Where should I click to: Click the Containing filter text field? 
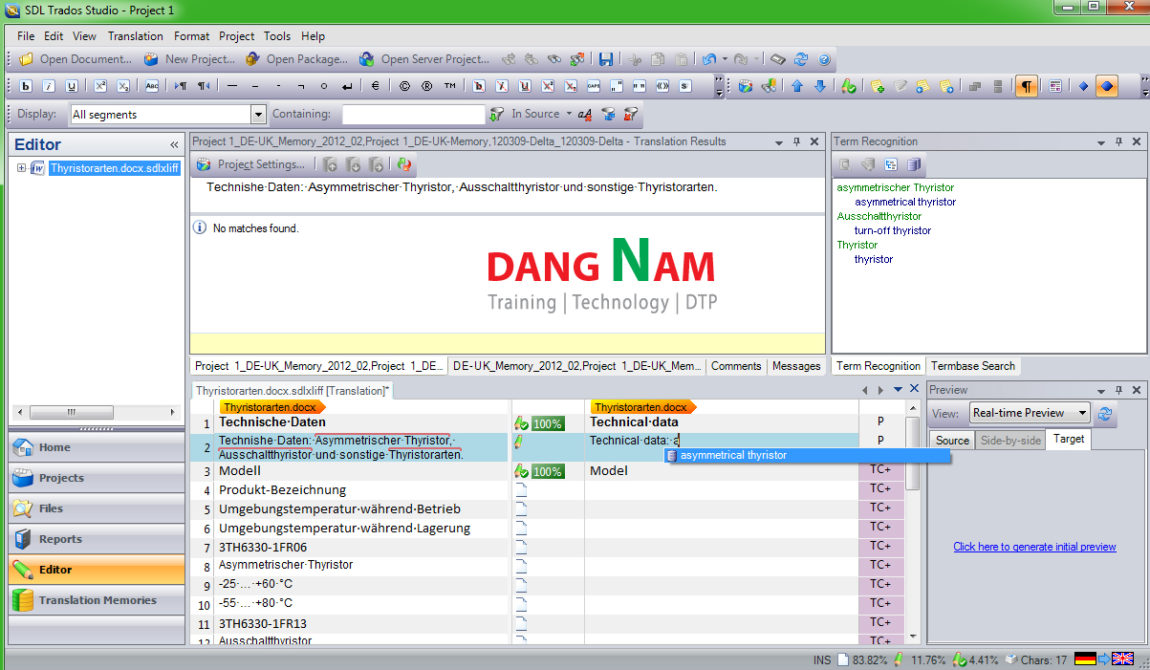(413, 114)
